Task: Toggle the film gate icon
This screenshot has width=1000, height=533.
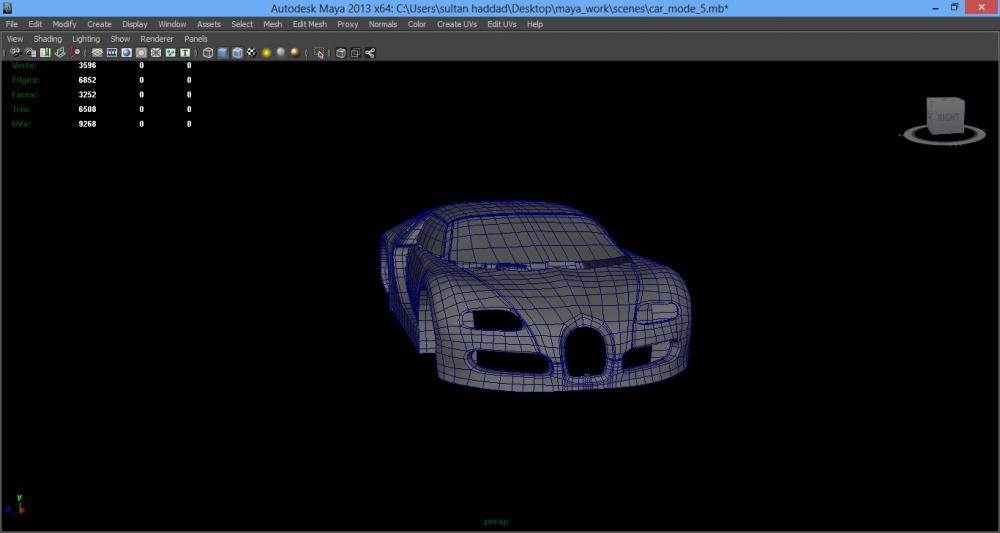Action: coord(112,53)
